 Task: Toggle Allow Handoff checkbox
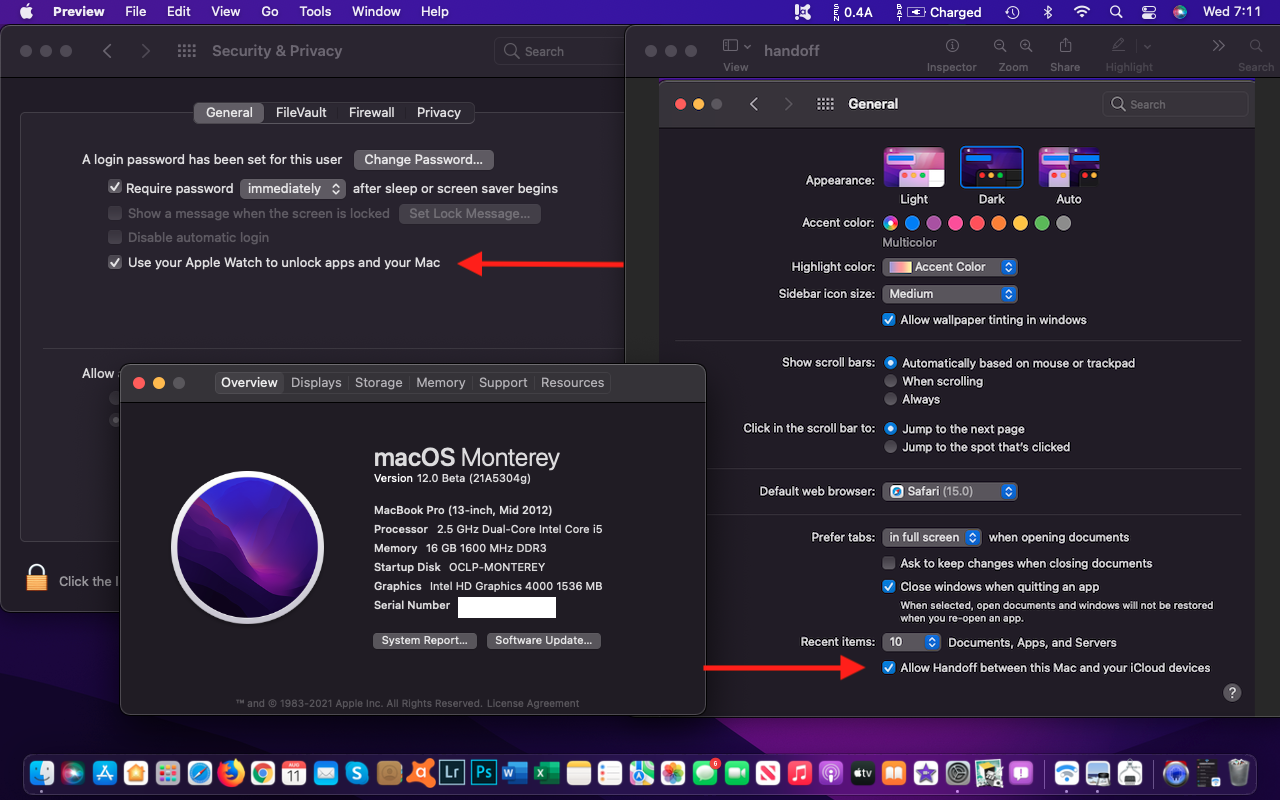click(x=889, y=668)
